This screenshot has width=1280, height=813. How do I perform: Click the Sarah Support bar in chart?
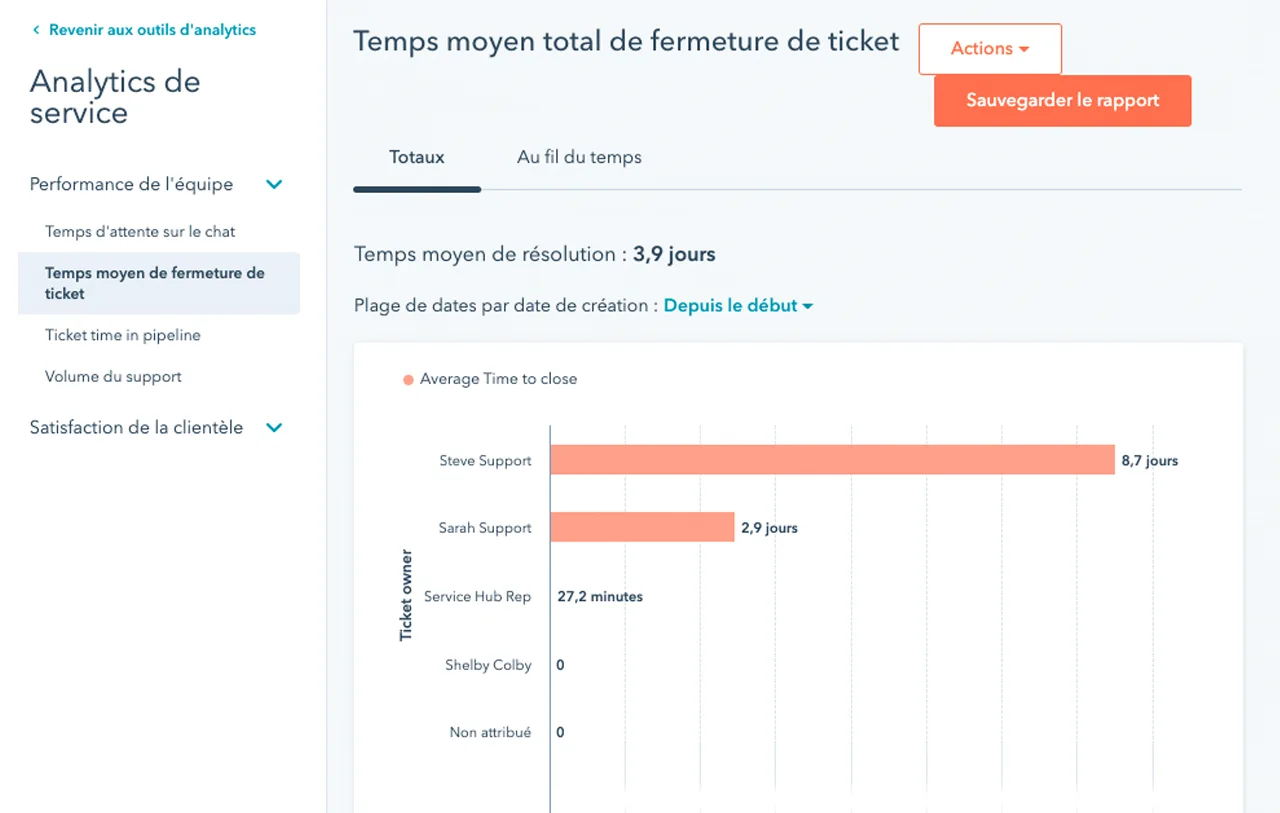point(642,527)
